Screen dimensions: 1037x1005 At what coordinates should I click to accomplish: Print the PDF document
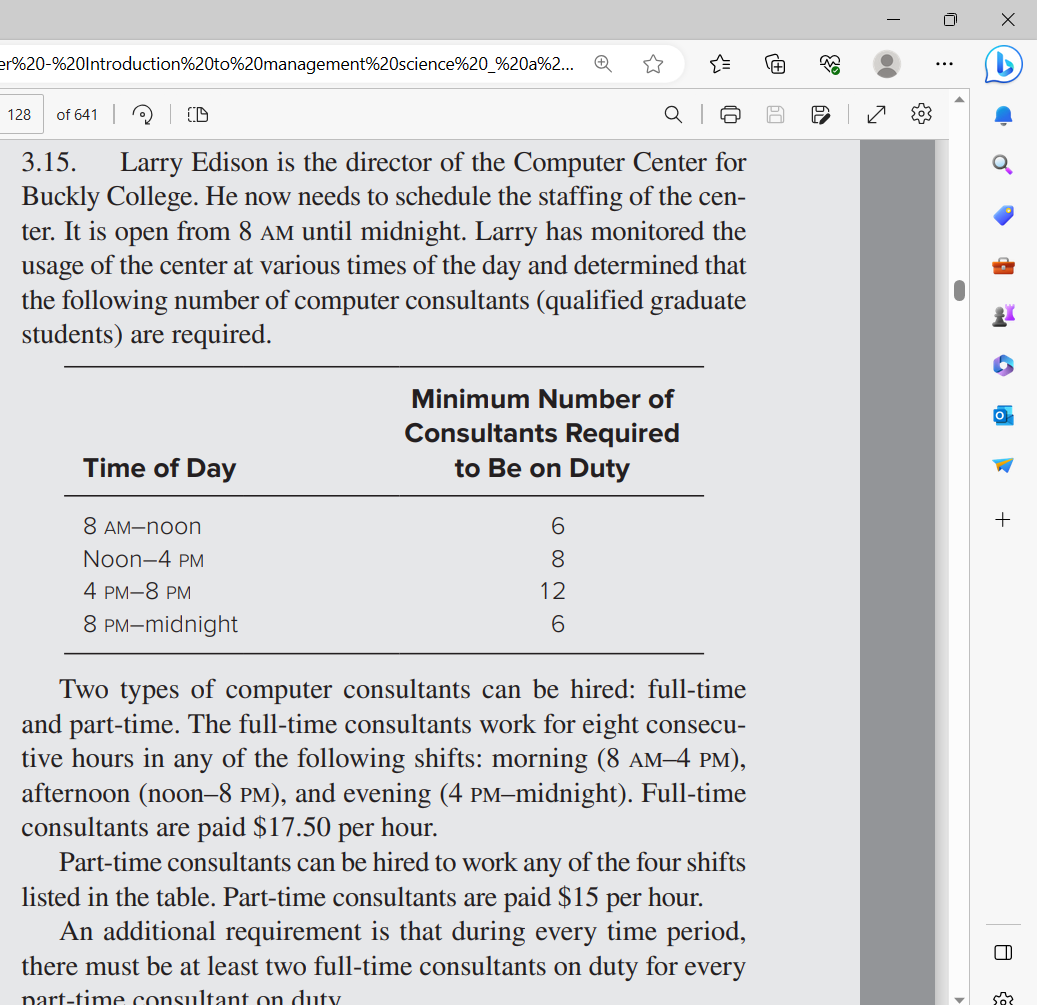click(x=730, y=114)
